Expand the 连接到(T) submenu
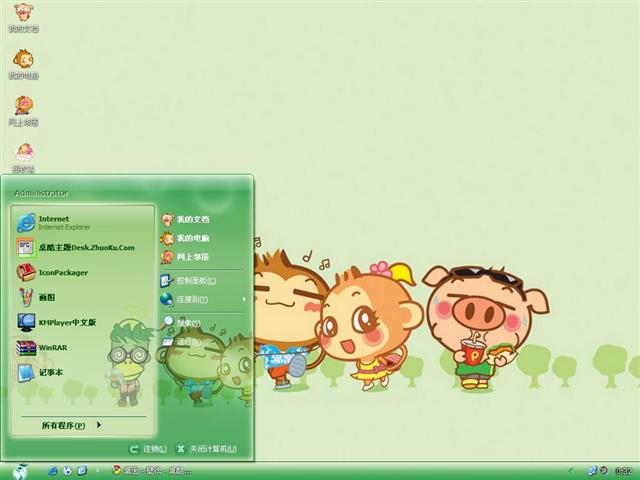The image size is (640, 480). coord(203,300)
